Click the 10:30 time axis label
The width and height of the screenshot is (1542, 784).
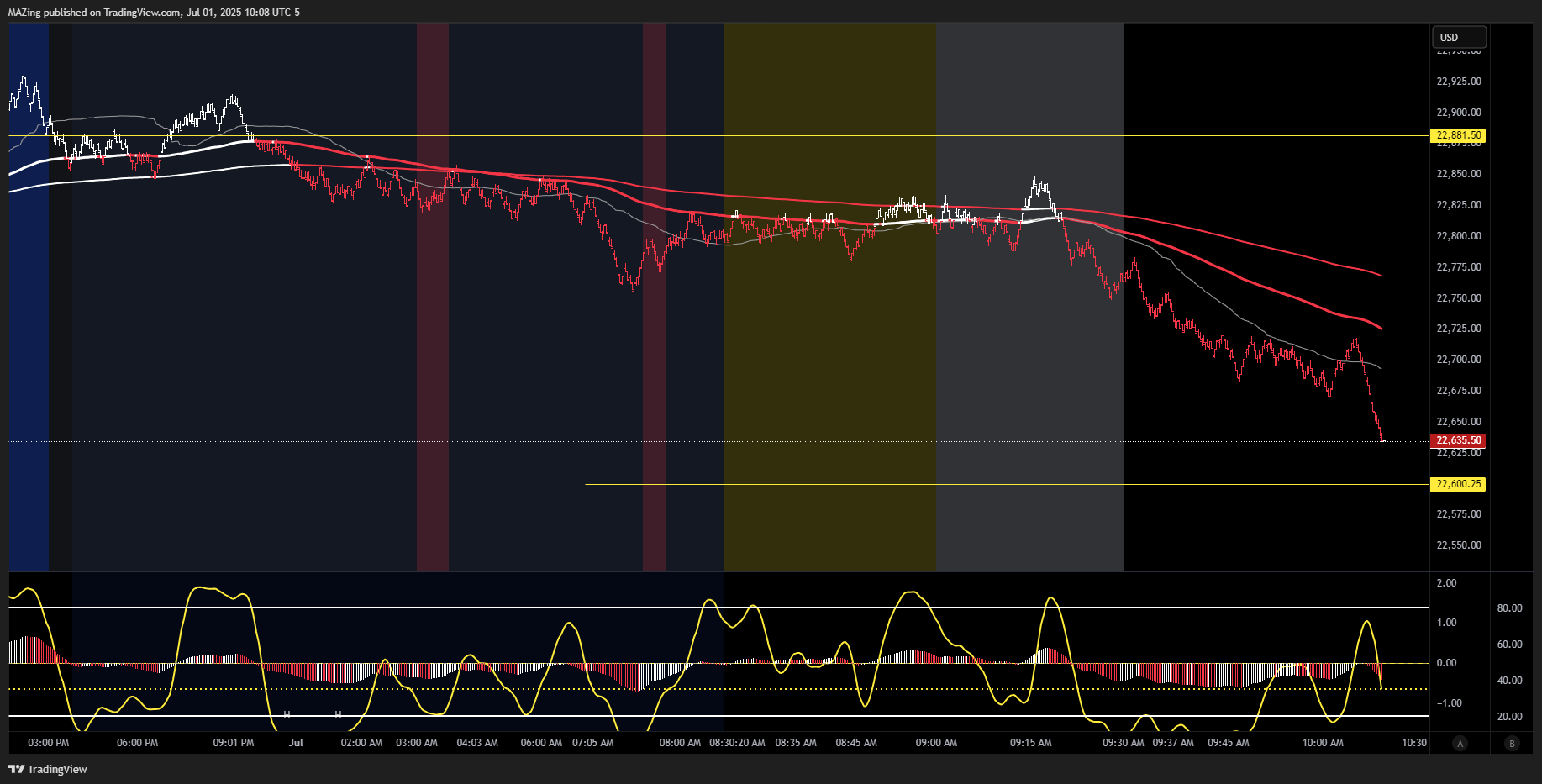(x=1414, y=743)
